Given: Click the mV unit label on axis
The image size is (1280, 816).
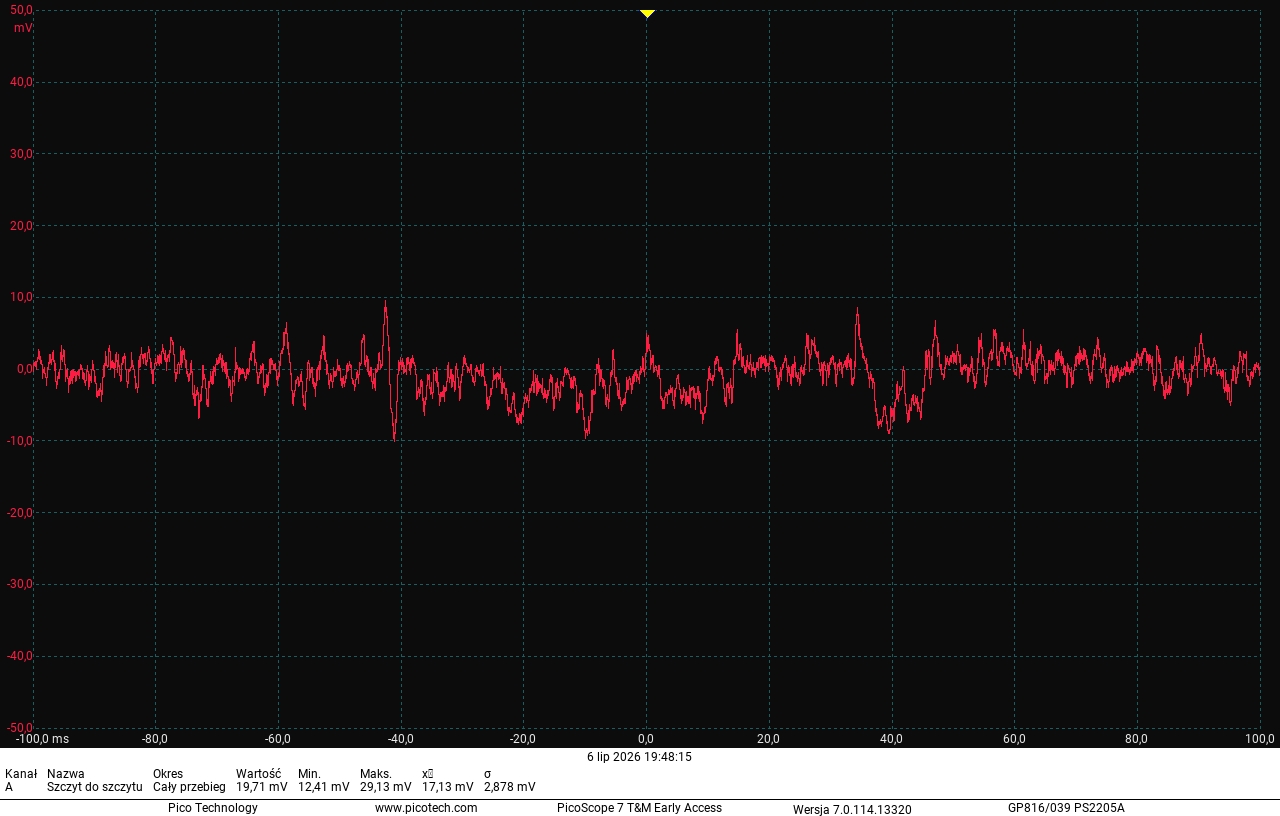Looking at the screenshot, I should [x=23, y=28].
